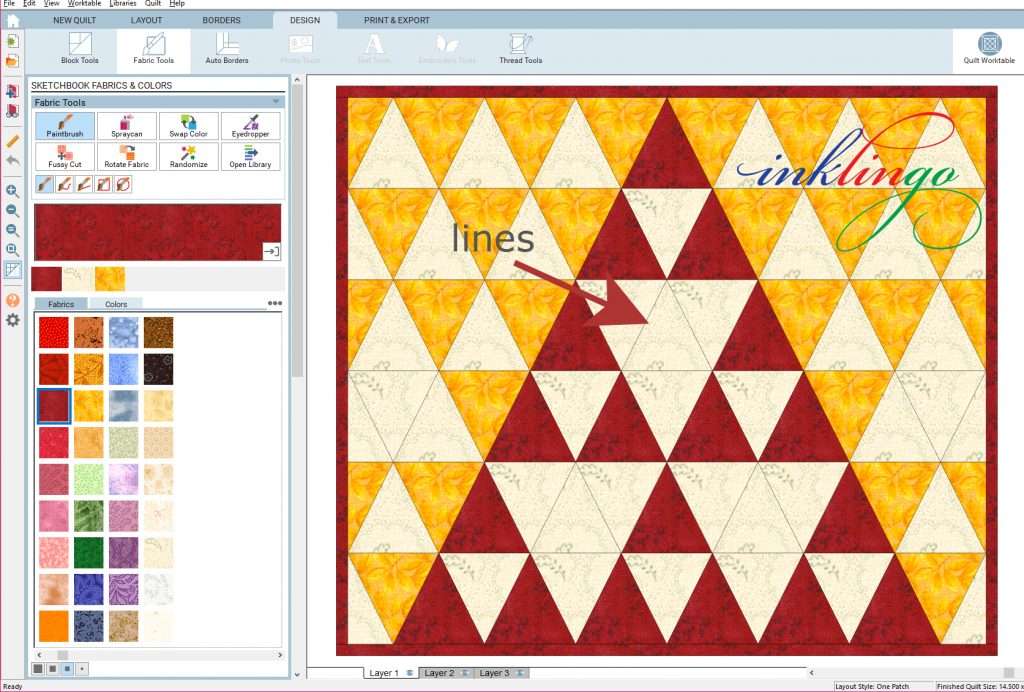Show the Colors palette tab
1024x692 pixels.
click(x=116, y=304)
